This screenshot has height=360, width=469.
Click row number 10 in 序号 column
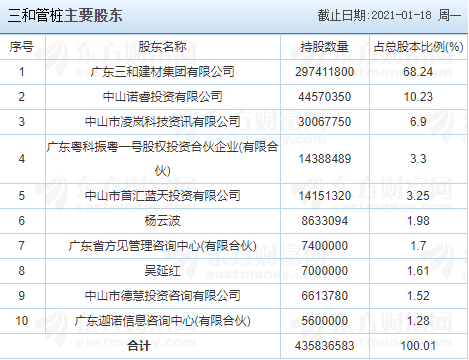coord(22,321)
